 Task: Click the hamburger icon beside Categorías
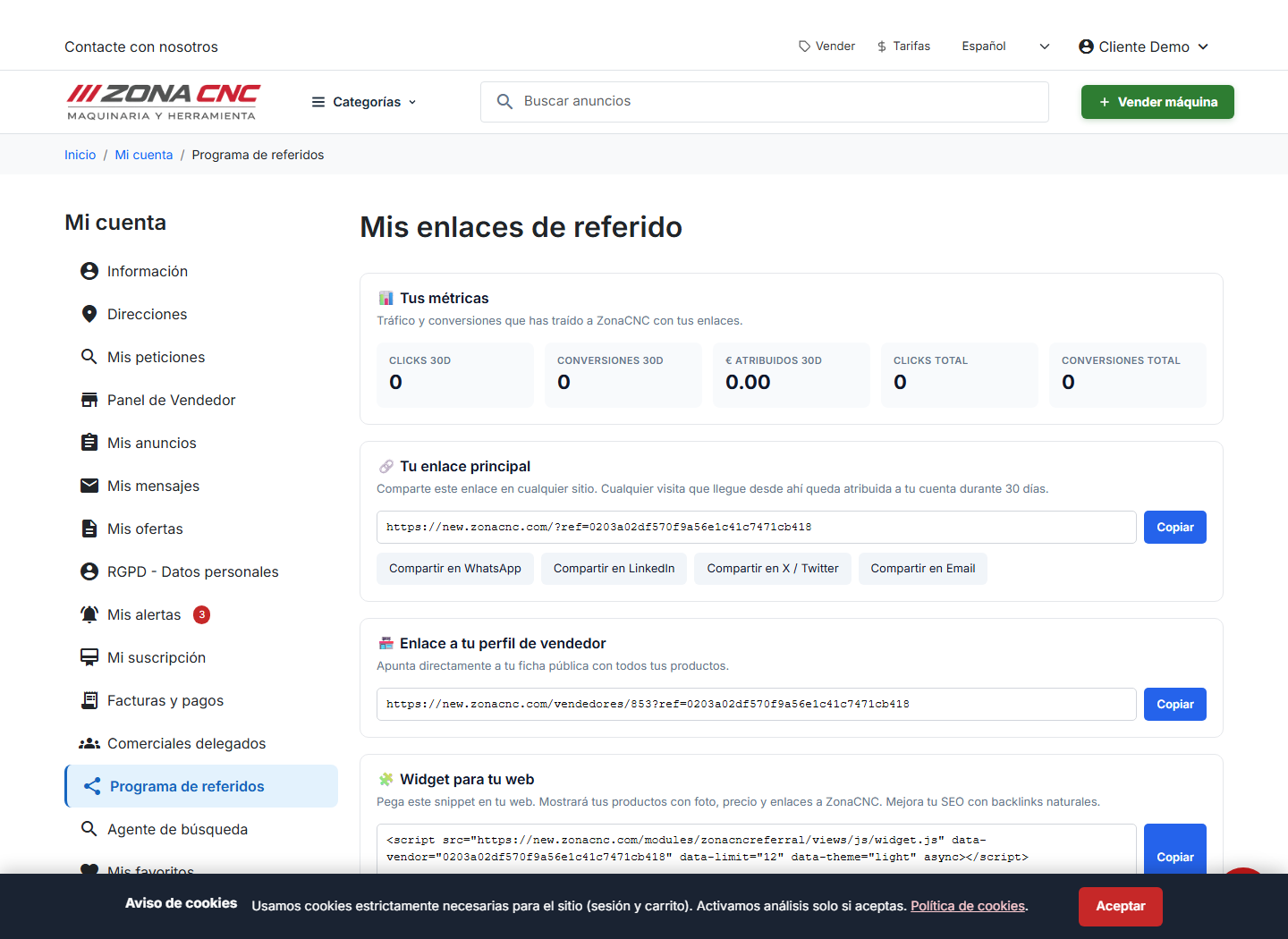pos(318,102)
